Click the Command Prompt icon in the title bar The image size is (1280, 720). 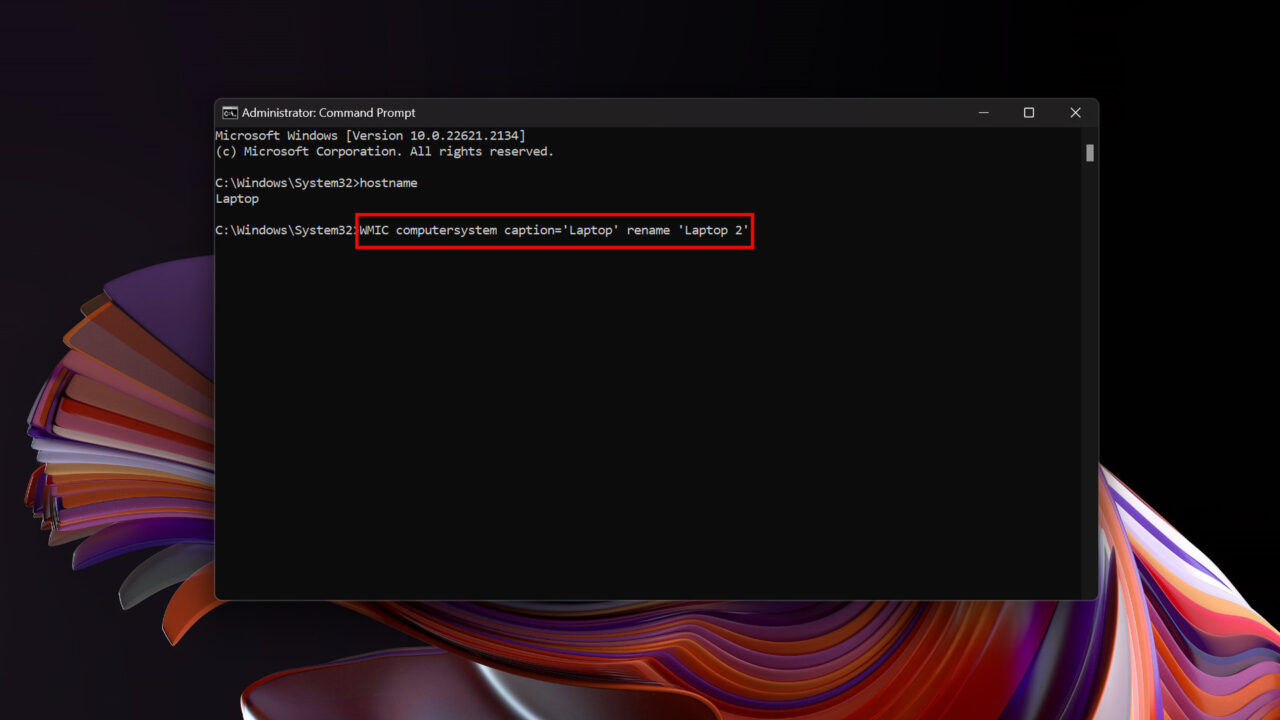[x=231, y=112]
